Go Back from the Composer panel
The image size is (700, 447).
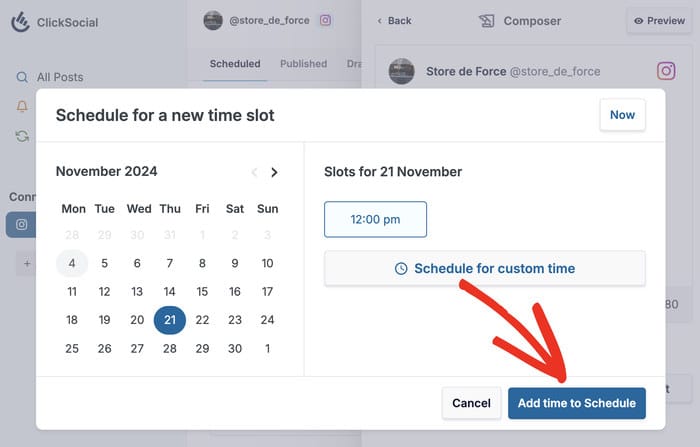(393, 20)
